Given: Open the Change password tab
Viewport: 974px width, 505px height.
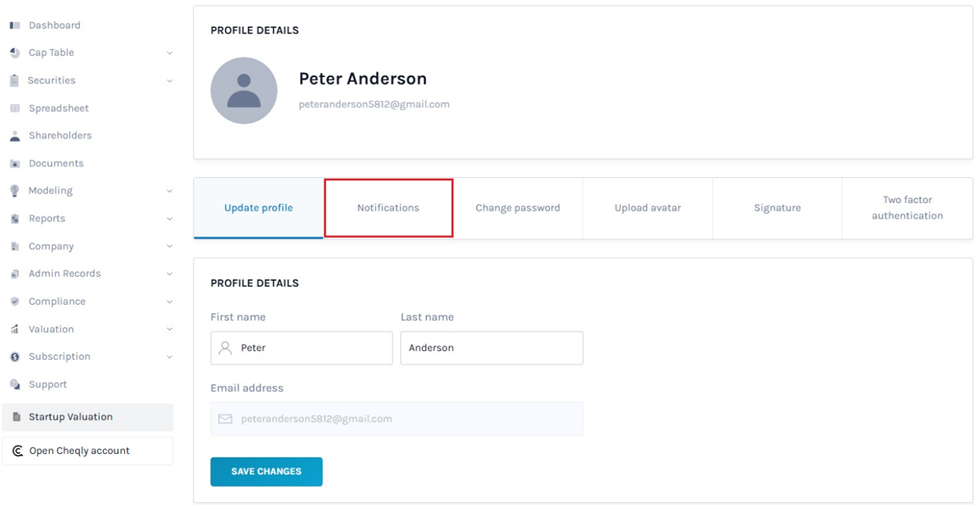Looking at the screenshot, I should tap(518, 208).
